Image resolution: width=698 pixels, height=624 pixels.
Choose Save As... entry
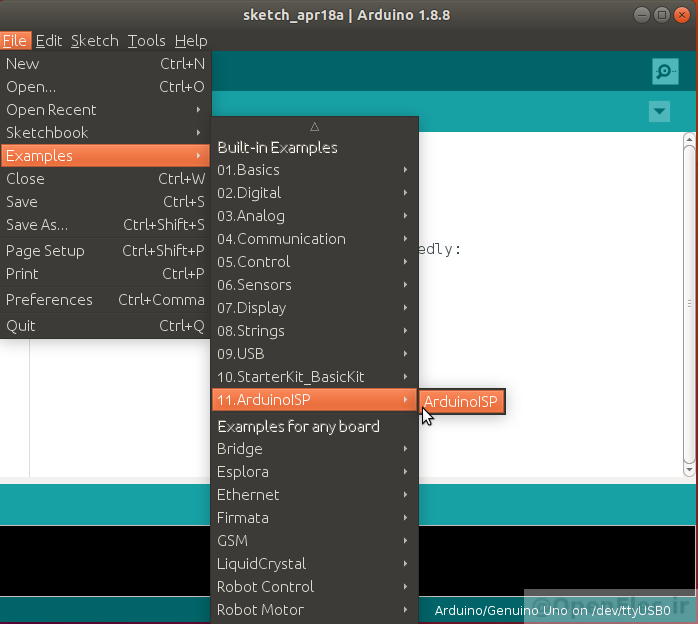(106, 225)
